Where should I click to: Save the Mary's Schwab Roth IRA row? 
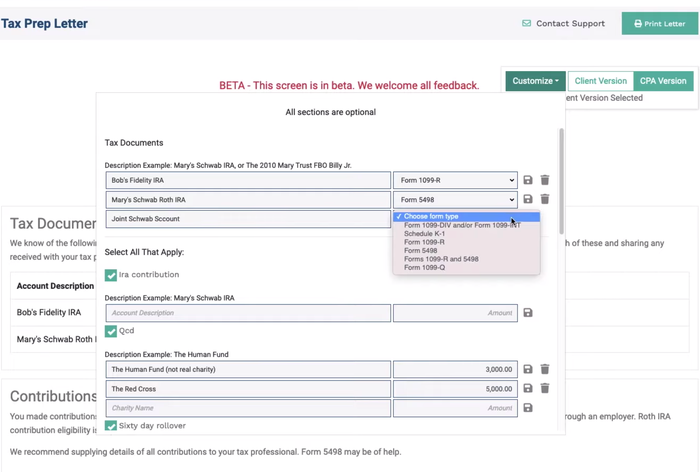pyautogui.click(x=528, y=199)
